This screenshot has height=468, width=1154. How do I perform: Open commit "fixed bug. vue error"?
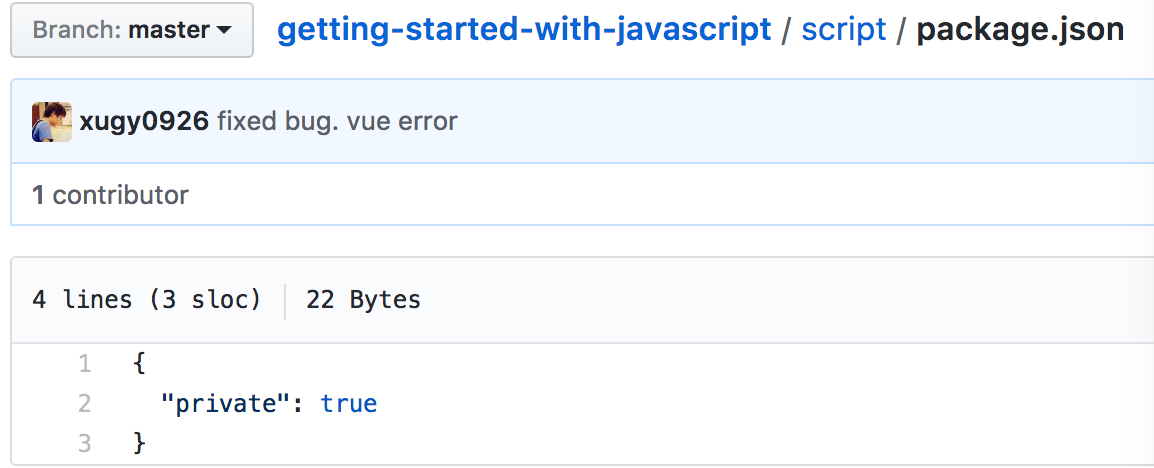337,122
